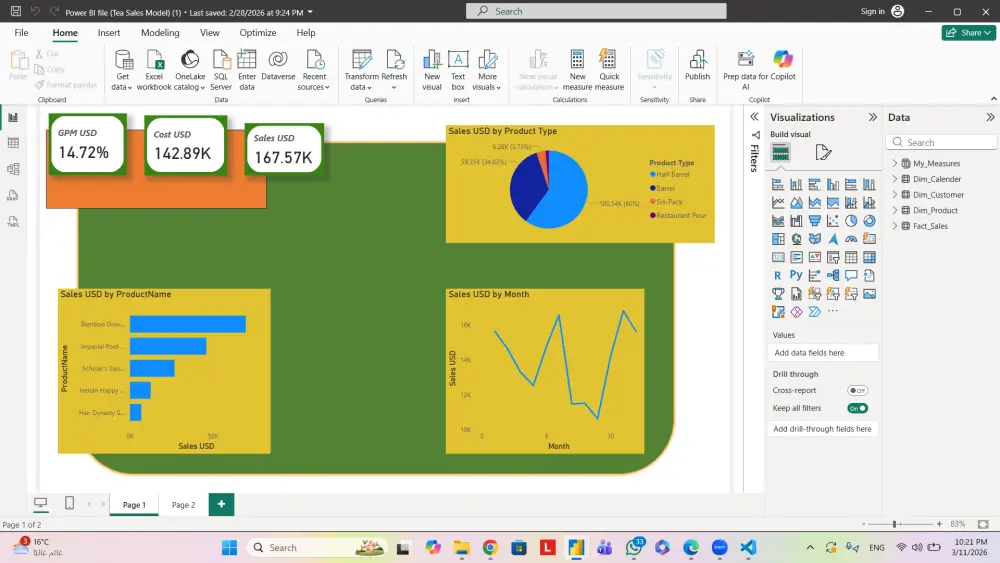The width and height of the screenshot is (1000, 563).
Task: Open the Get data dropdown
Action: pyautogui.click(x=122, y=70)
